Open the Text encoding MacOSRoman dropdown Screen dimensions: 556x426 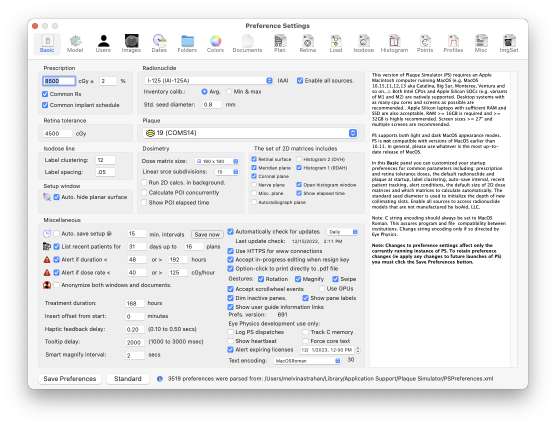pos(307,360)
